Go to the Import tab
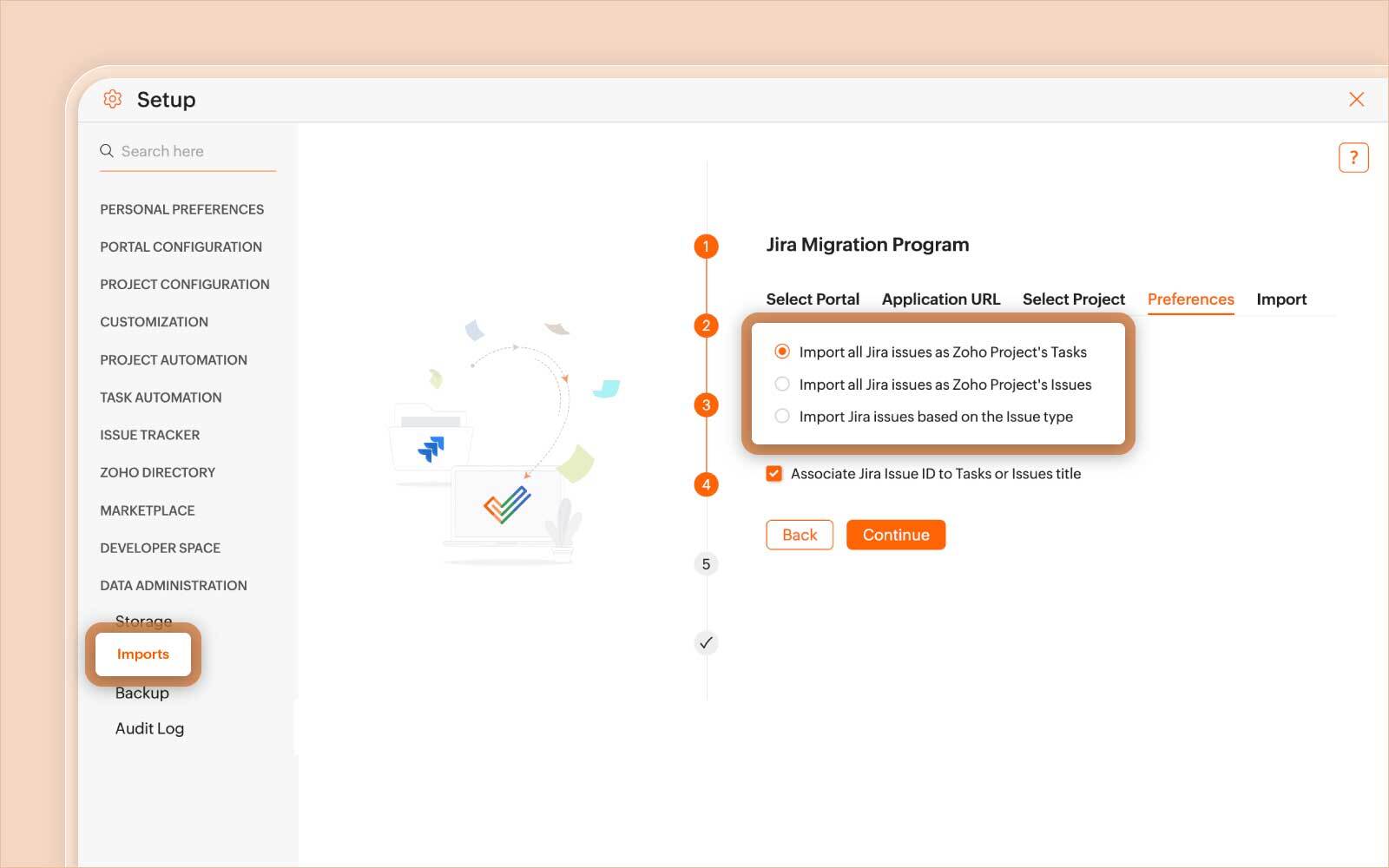This screenshot has width=1389, height=868. [1281, 299]
